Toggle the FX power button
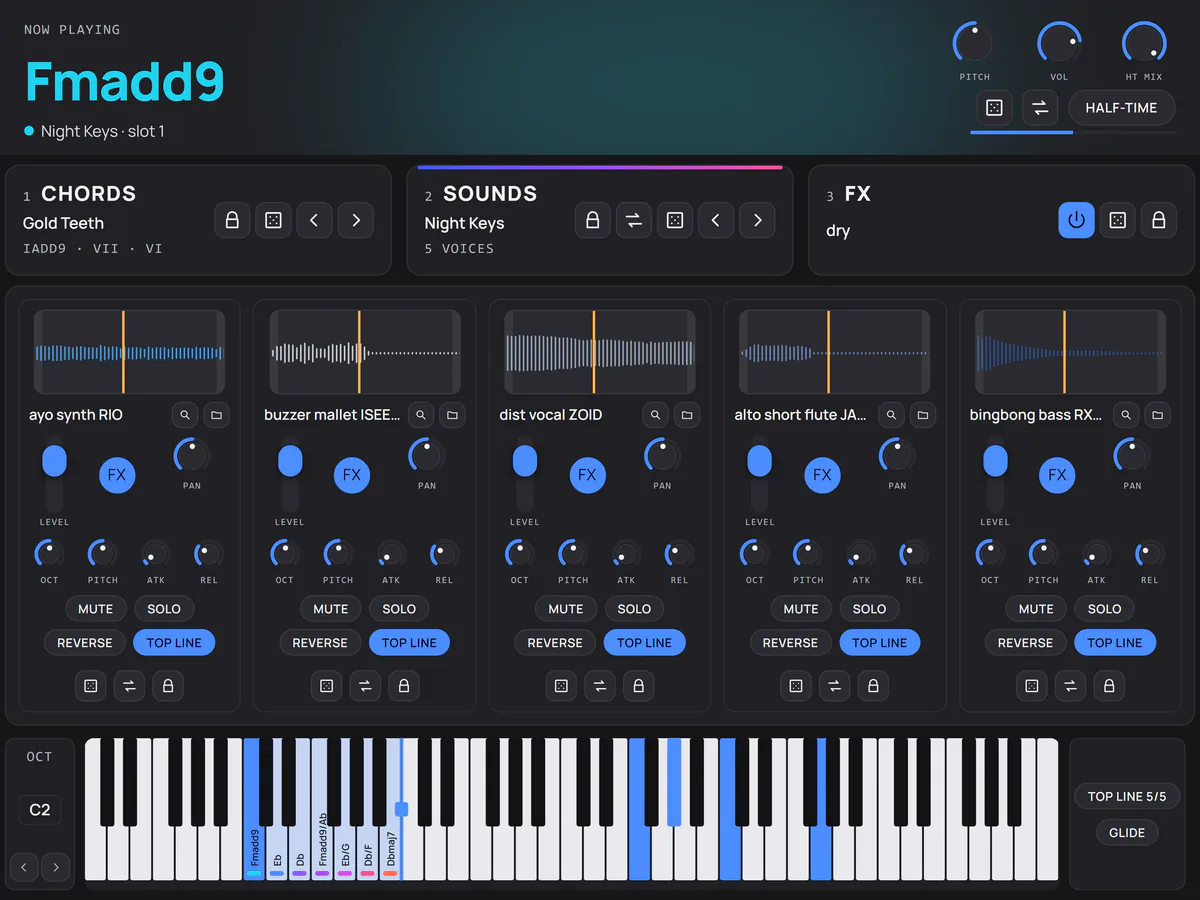The height and width of the screenshot is (900, 1200). (x=1076, y=220)
